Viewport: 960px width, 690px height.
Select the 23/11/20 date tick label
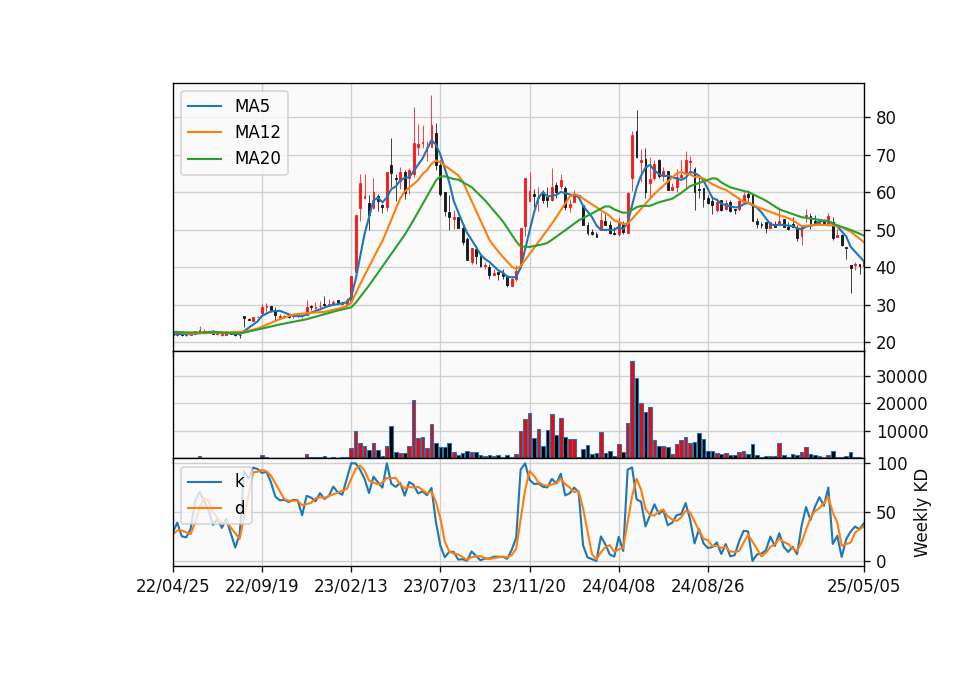529,587
